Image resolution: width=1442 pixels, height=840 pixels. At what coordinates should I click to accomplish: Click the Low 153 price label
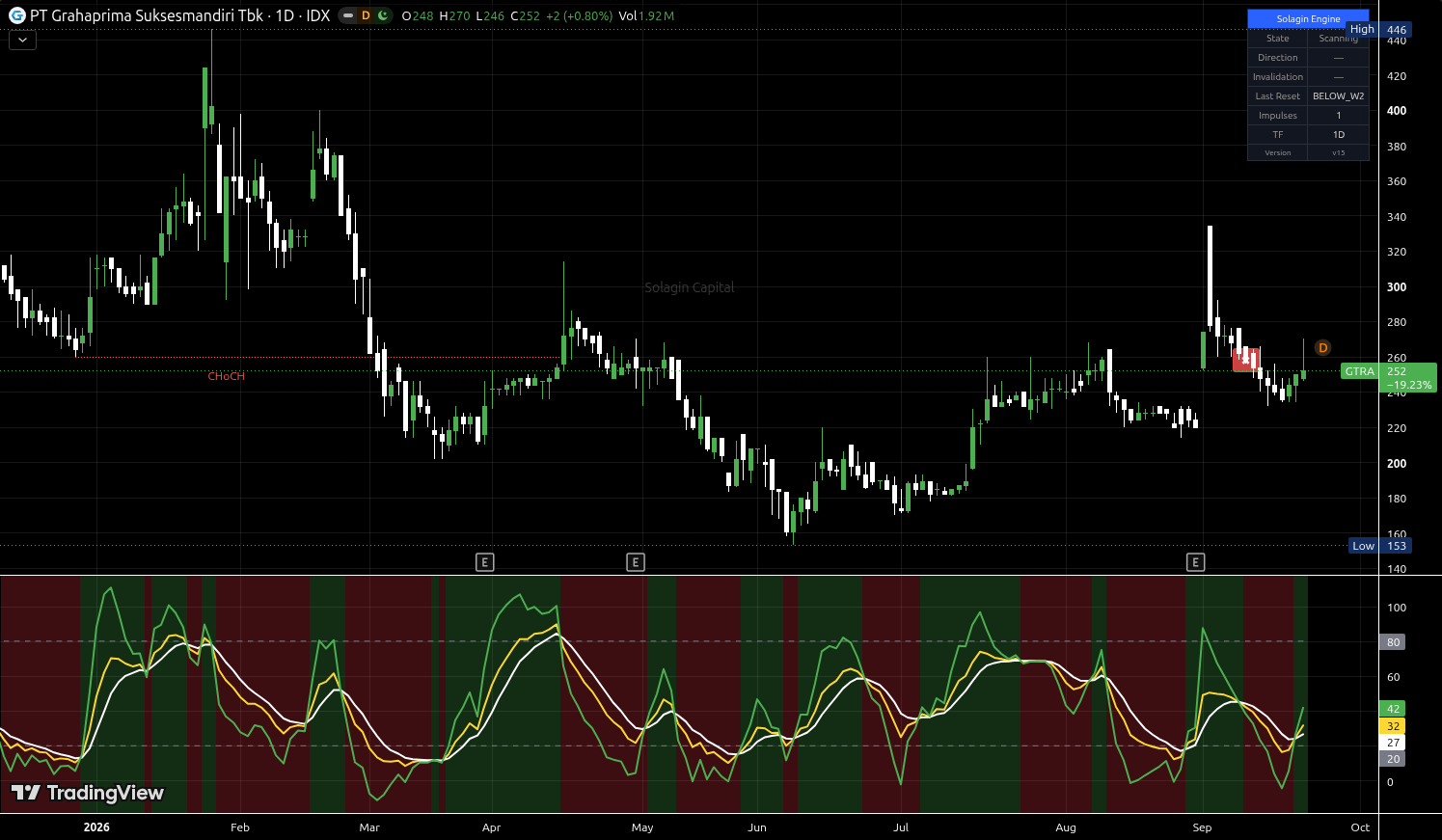click(x=1380, y=546)
